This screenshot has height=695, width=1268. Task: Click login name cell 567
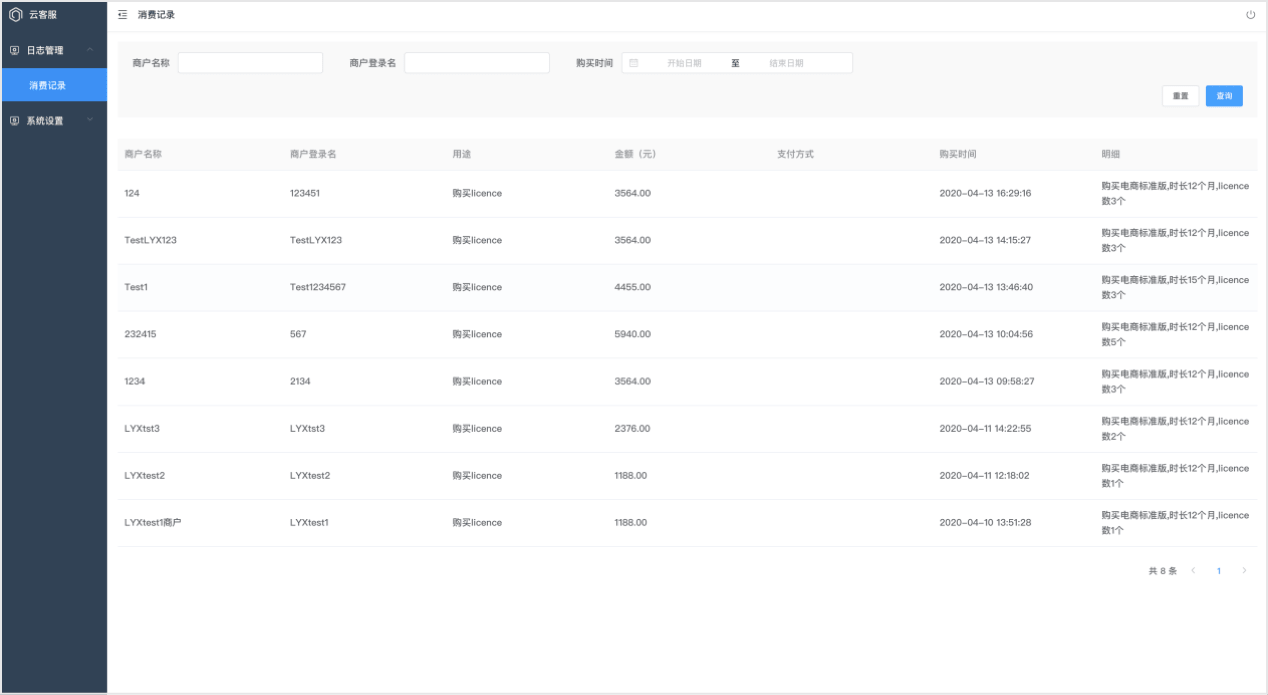[298, 334]
